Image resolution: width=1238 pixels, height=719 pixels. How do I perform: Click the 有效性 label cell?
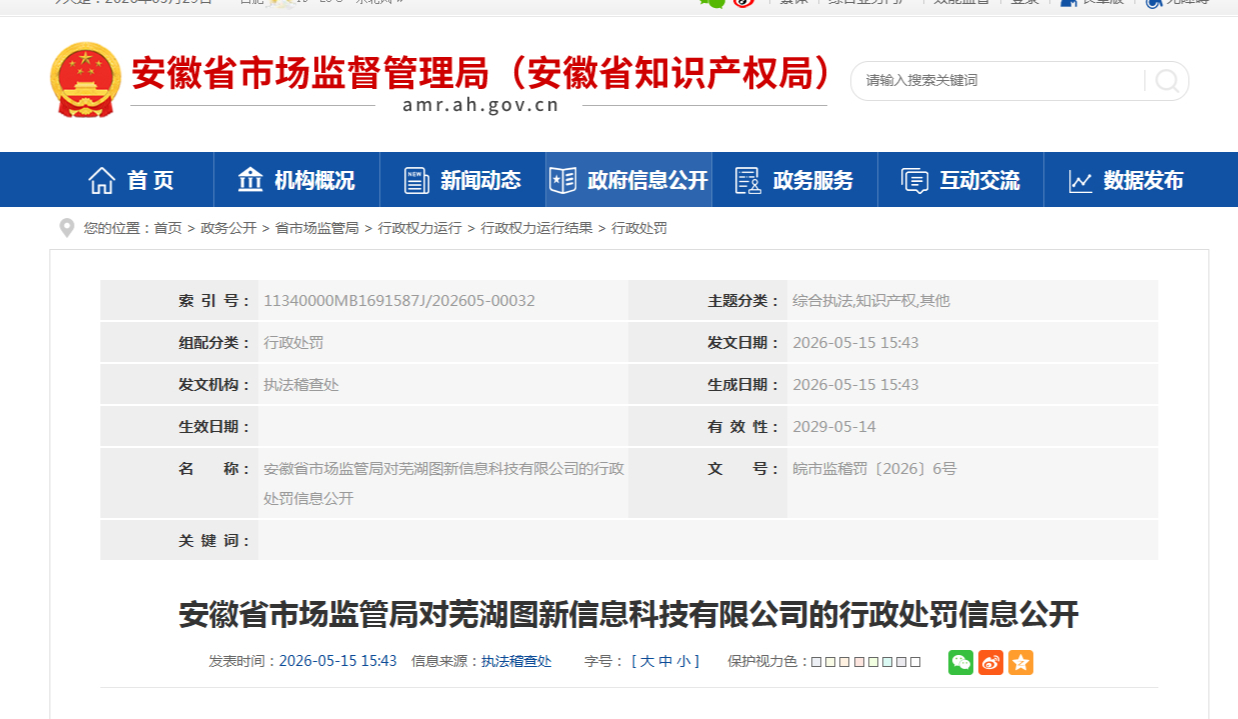pos(708,426)
